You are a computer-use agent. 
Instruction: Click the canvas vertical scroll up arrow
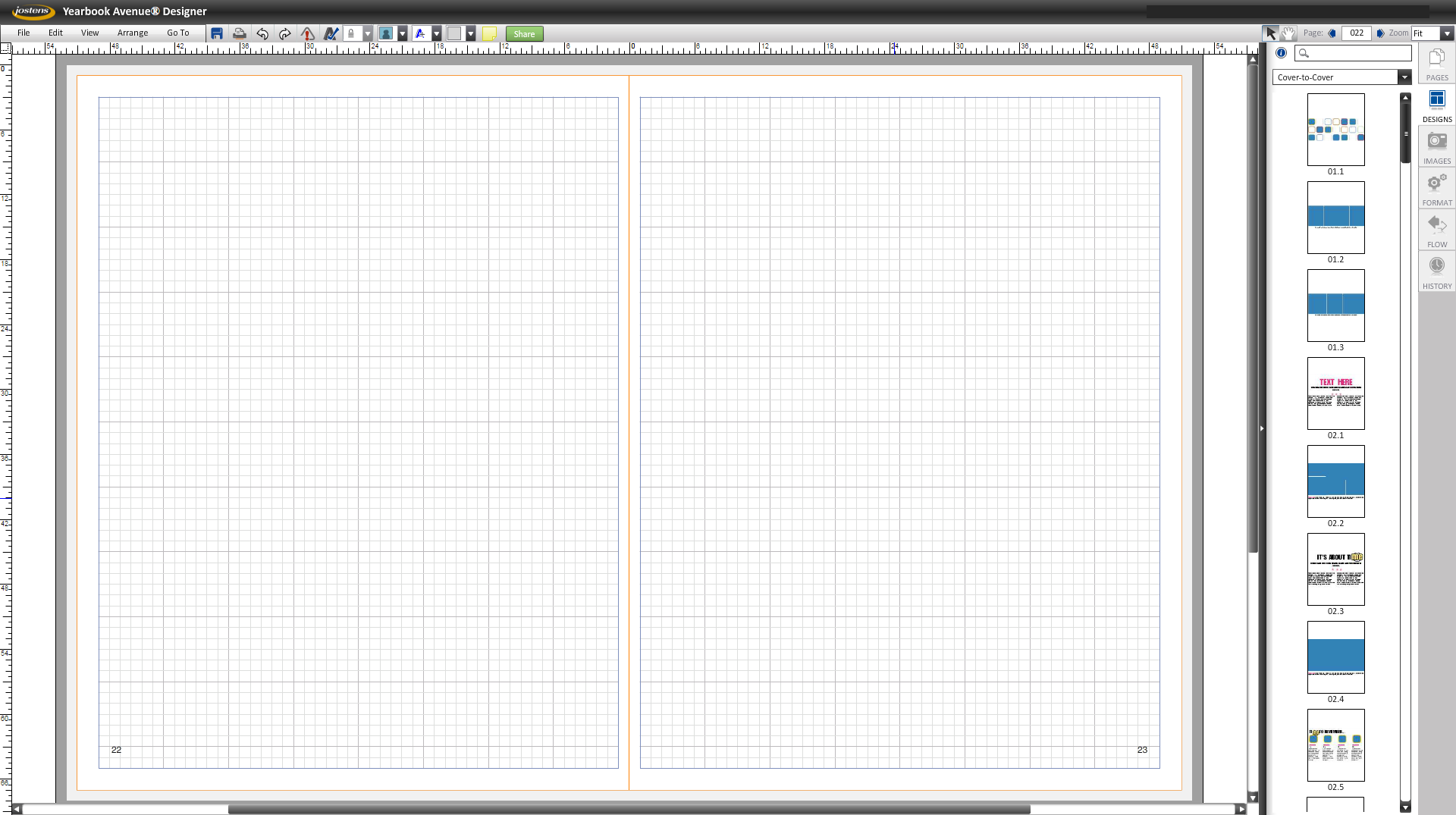pos(1253,58)
